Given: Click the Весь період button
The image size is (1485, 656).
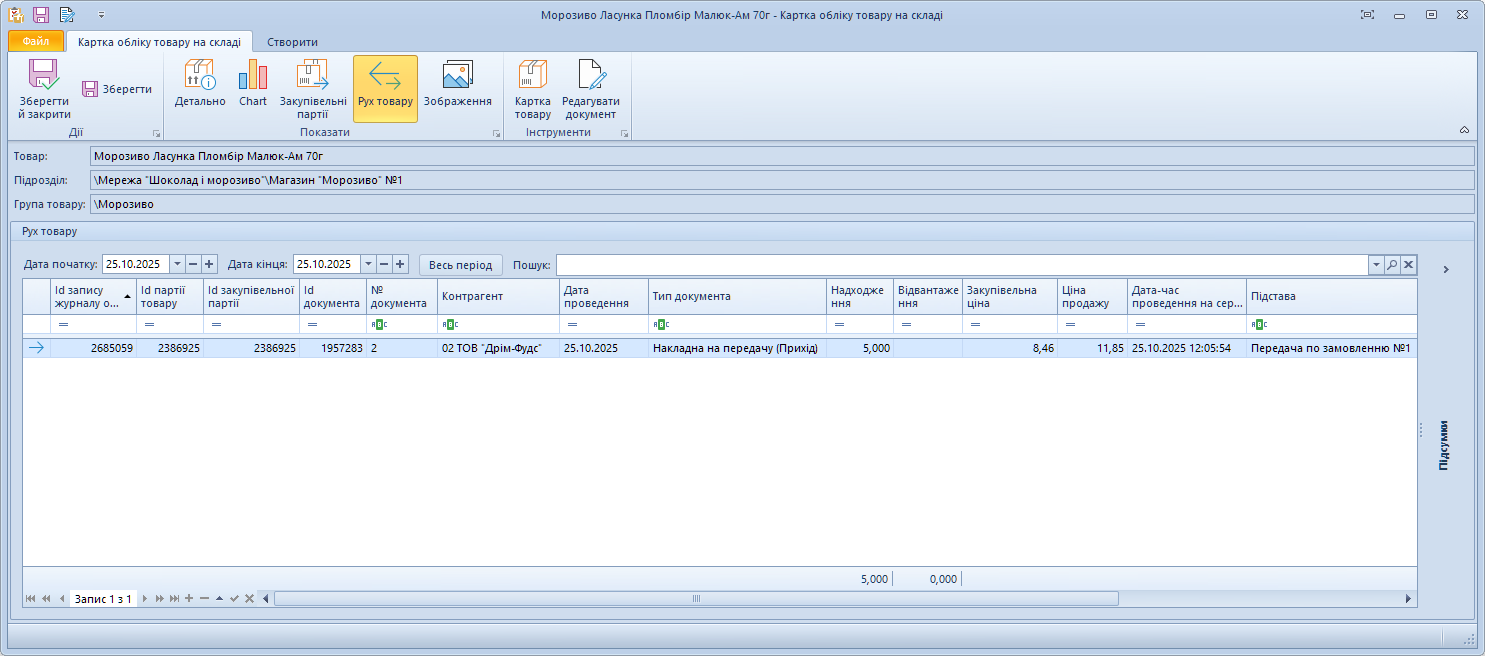Looking at the screenshot, I should [460, 264].
